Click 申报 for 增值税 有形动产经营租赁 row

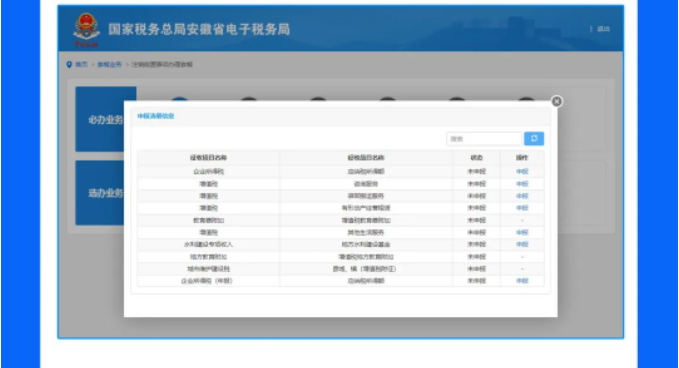[x=522, y=208]
